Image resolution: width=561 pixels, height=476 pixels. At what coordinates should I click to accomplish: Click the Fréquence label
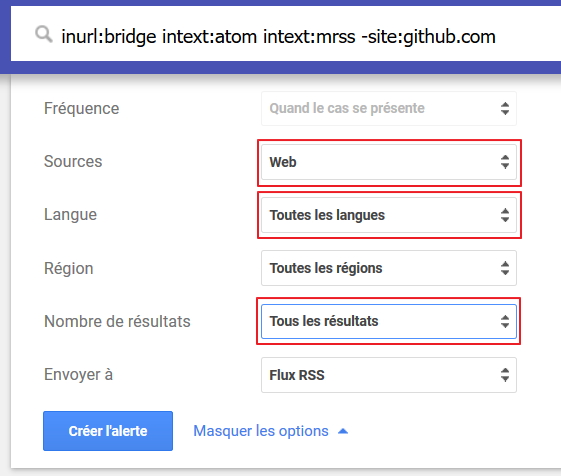click(x=82, y=108)
